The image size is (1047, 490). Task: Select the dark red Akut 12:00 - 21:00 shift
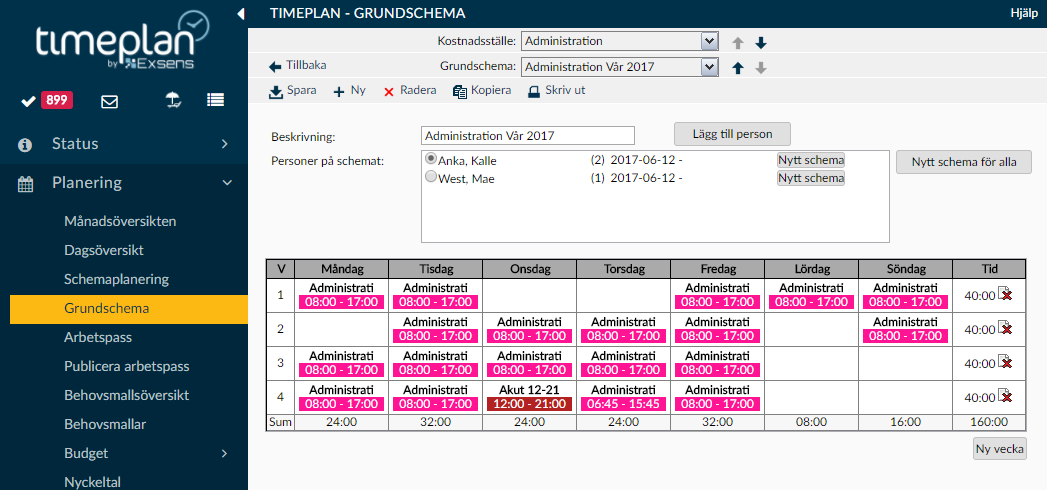tap(529, 404)
